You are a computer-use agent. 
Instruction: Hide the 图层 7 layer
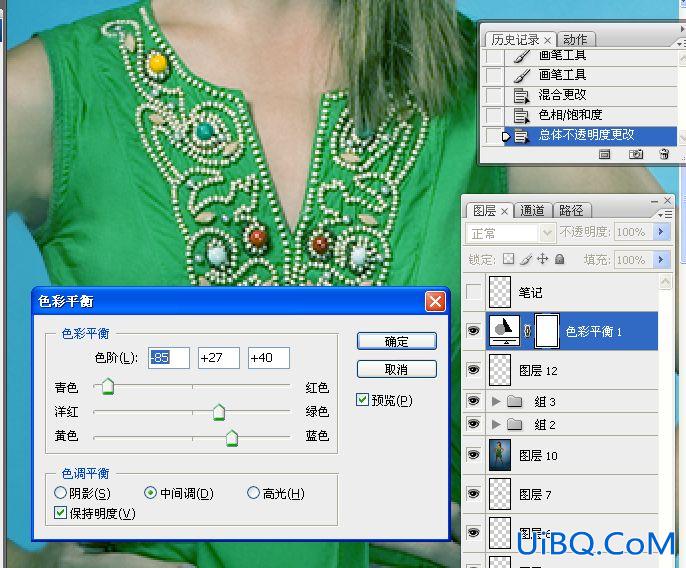[473, 494]
